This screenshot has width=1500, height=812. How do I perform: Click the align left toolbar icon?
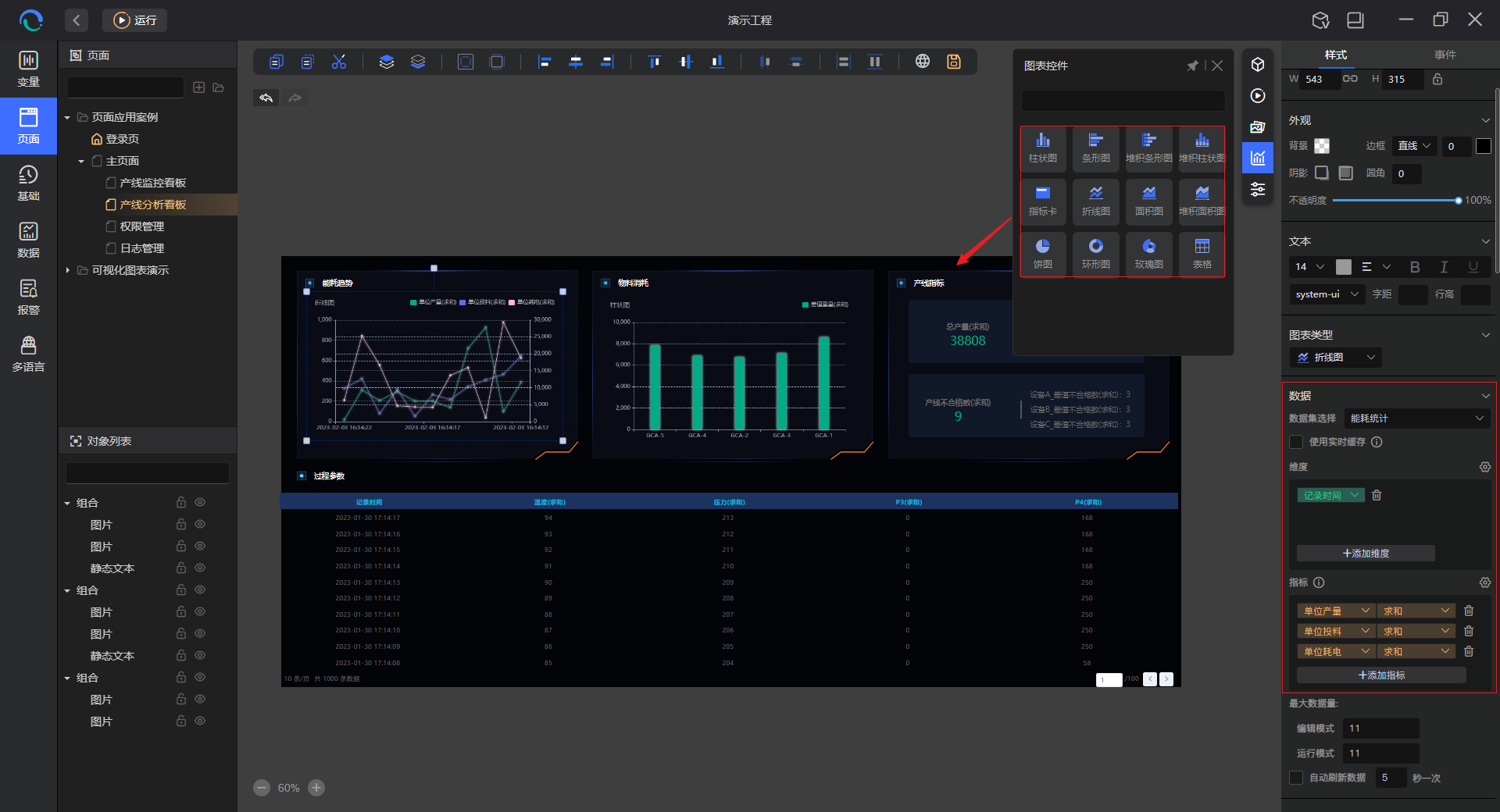click(545, 62)
